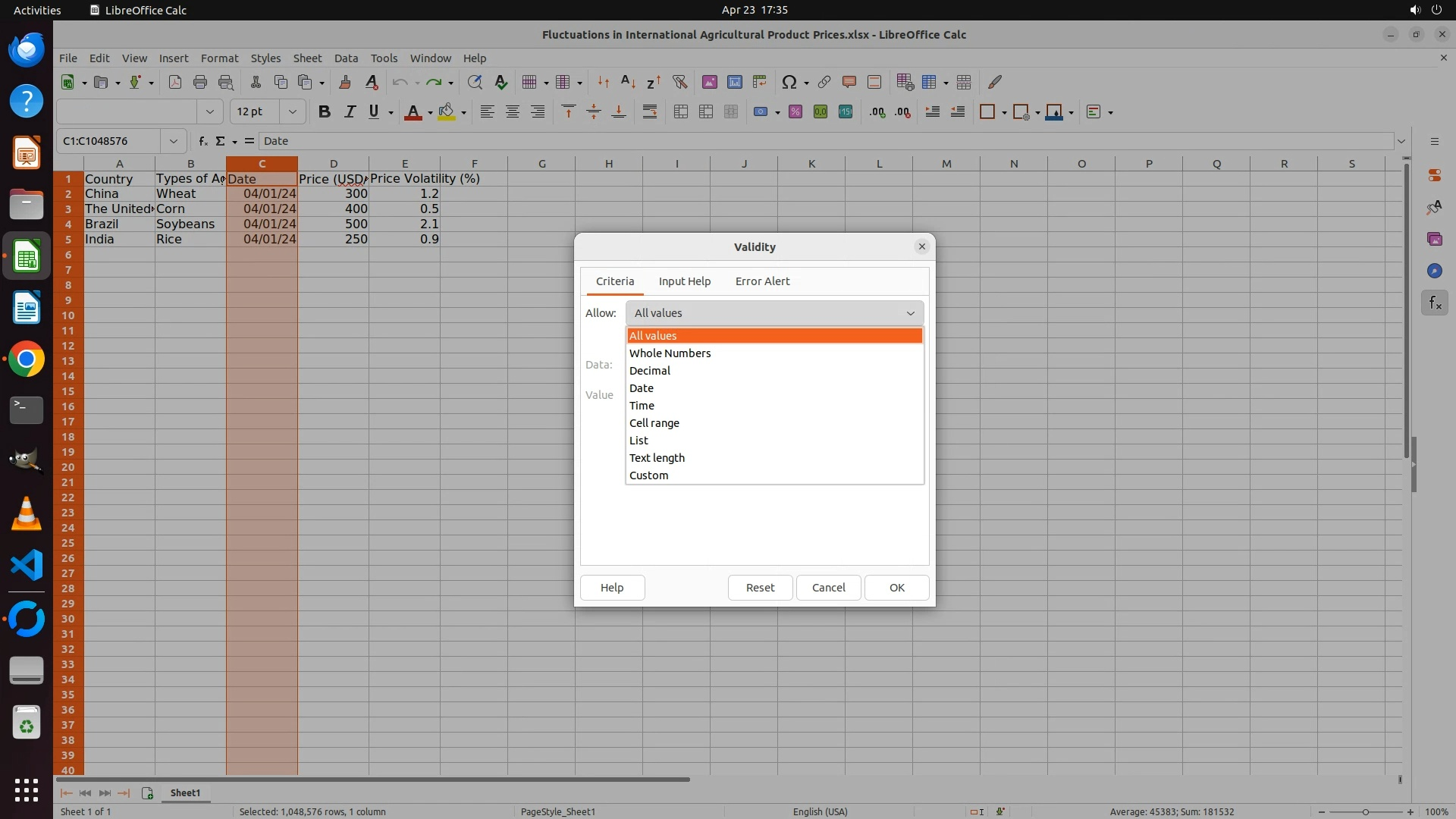This screenshot has height=819, width=1456.
Task: Click the Insert Chart toolbar icon
Action: 734,82
